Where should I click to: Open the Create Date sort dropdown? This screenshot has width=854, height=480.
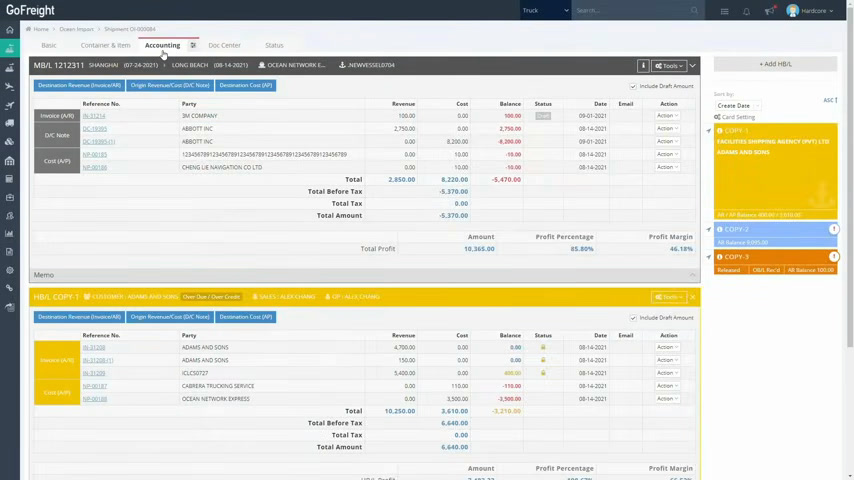point(737,106)
